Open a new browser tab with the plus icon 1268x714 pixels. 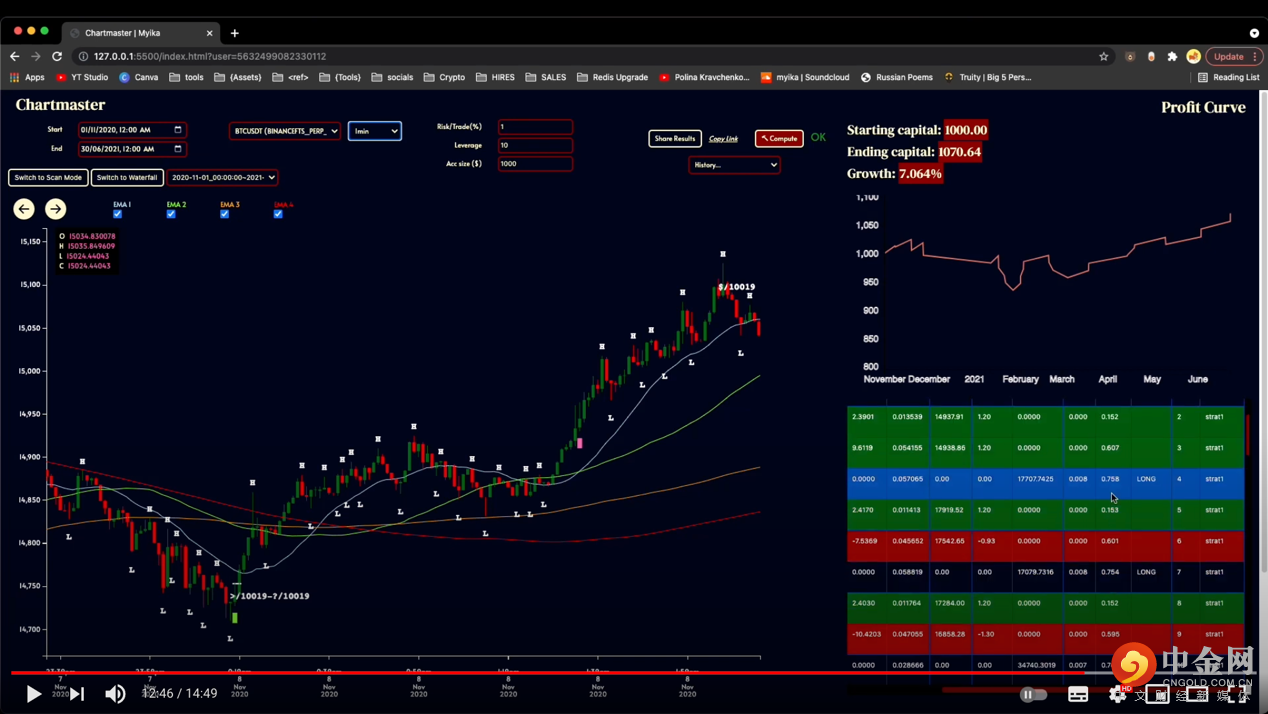[235, 33]
